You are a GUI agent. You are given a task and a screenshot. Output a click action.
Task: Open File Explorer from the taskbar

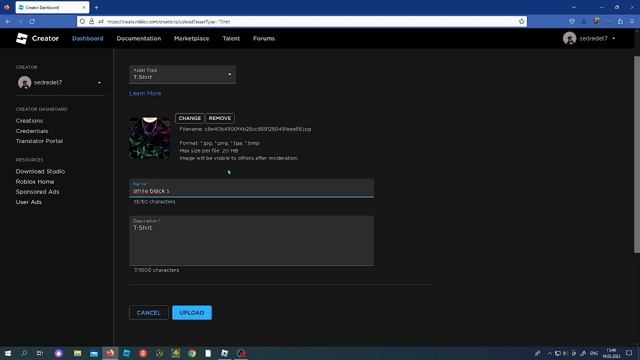pos(78,353)
